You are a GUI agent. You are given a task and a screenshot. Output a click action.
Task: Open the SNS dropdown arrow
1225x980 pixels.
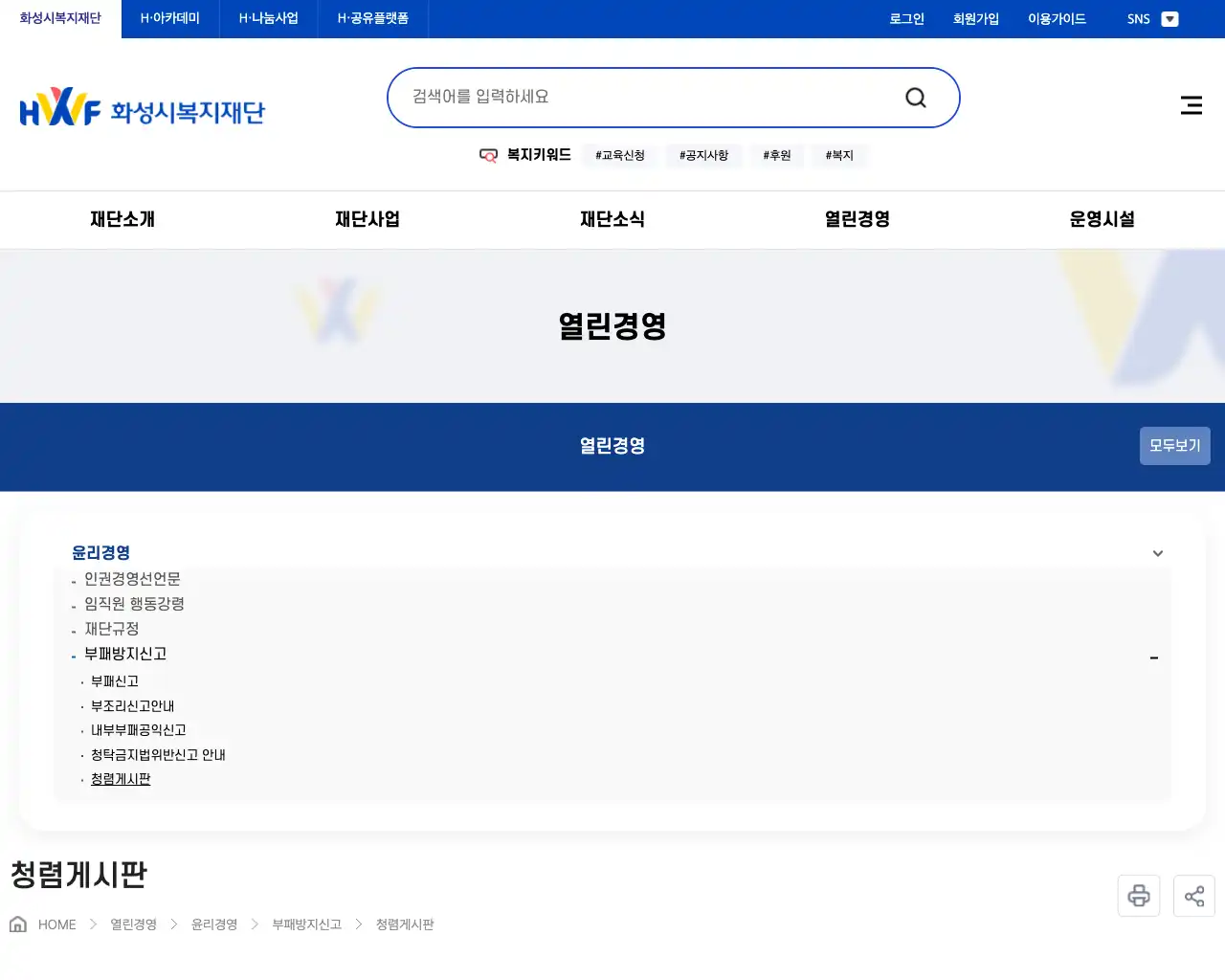pos(1169,18)
